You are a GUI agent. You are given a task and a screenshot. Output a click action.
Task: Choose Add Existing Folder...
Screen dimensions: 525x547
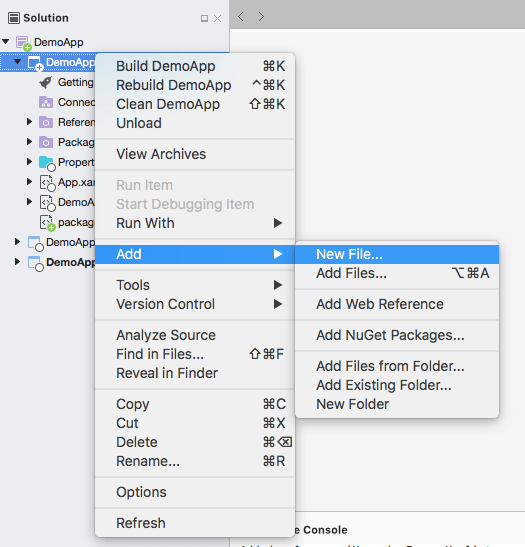click(x=397, y=385)
